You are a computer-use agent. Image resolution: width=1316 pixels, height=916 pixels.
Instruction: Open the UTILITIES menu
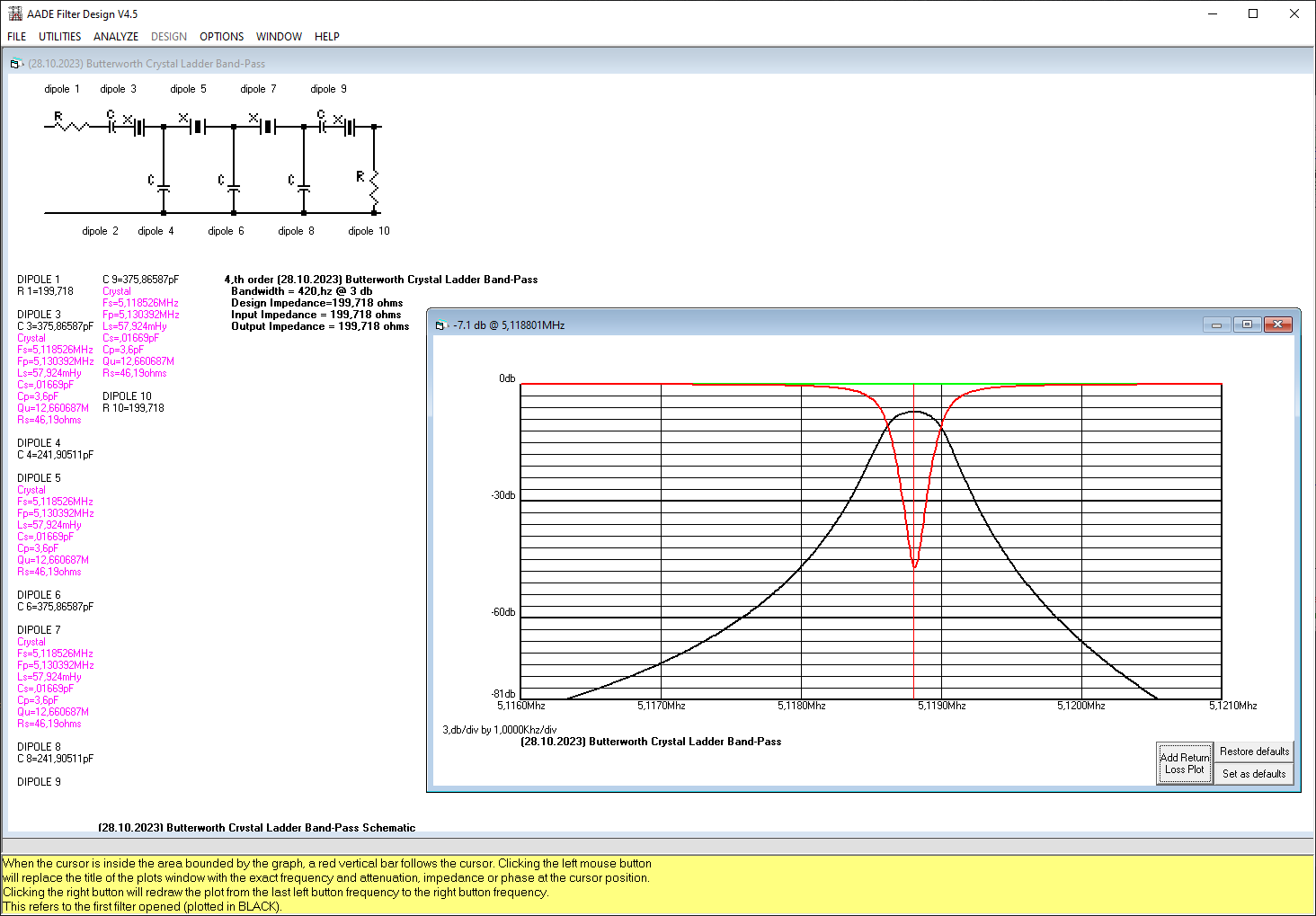[x=59, y=37]
